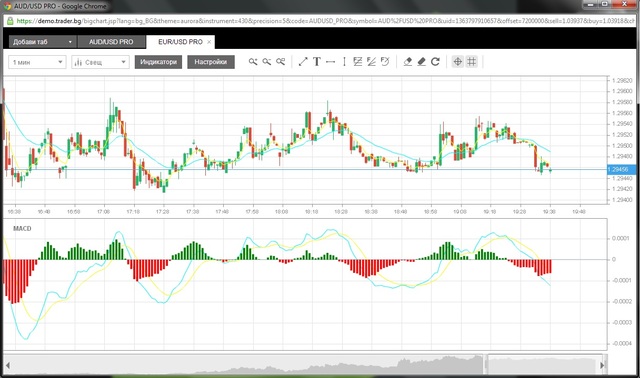The width and height of the screenshot is (640, 378).
Task: Open the Индикатори button
Action: click(x=158, y=62)
